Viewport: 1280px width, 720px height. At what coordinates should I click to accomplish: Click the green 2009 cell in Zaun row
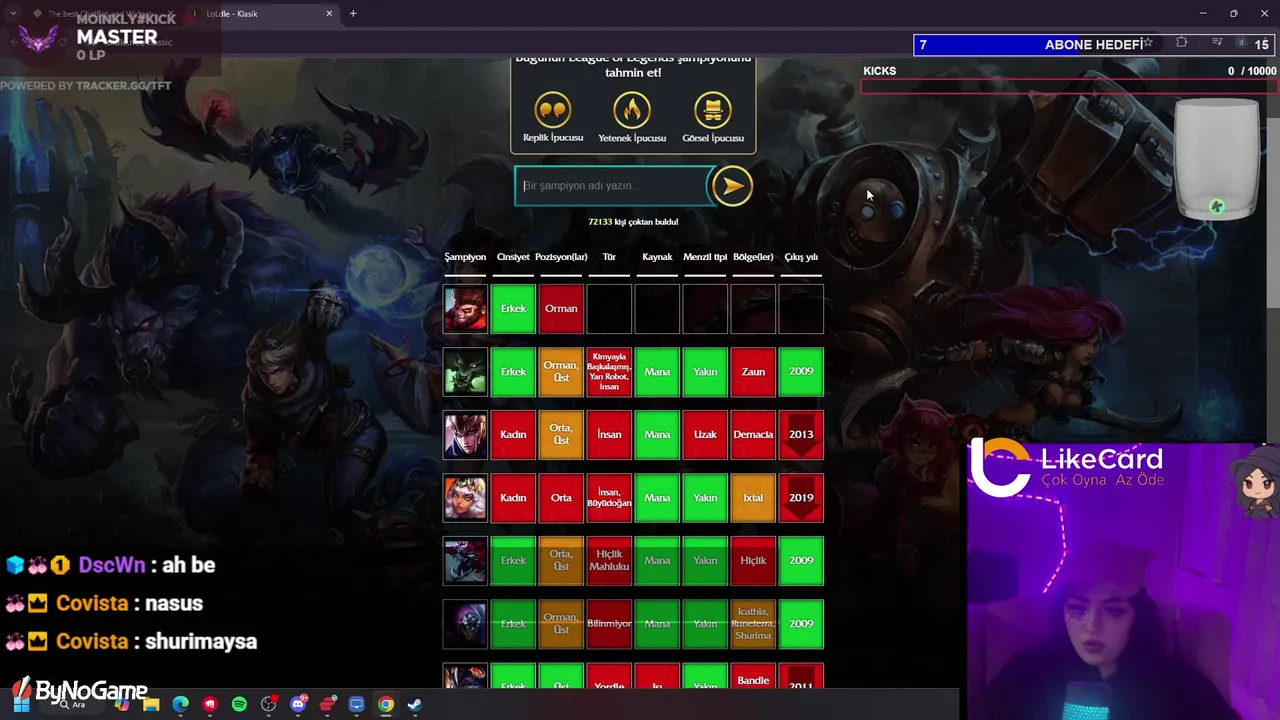click(801, 372)
